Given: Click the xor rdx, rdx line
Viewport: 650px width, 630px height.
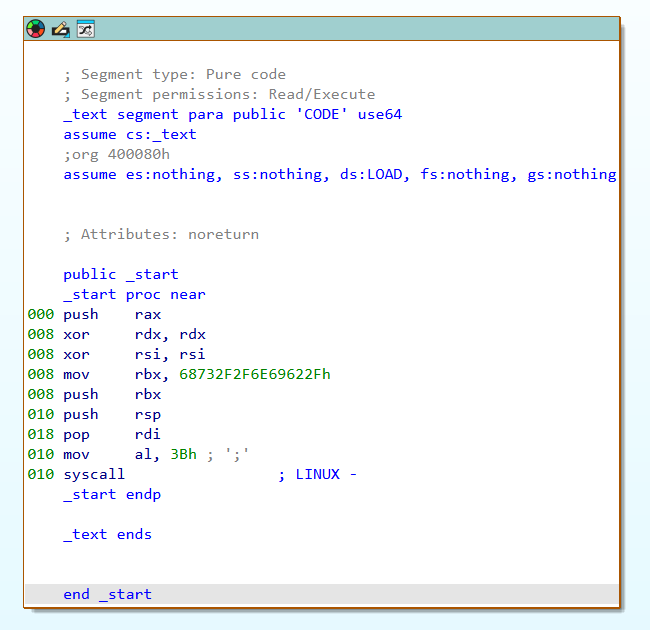Looking at the screenshot, I should coord(134,334).
